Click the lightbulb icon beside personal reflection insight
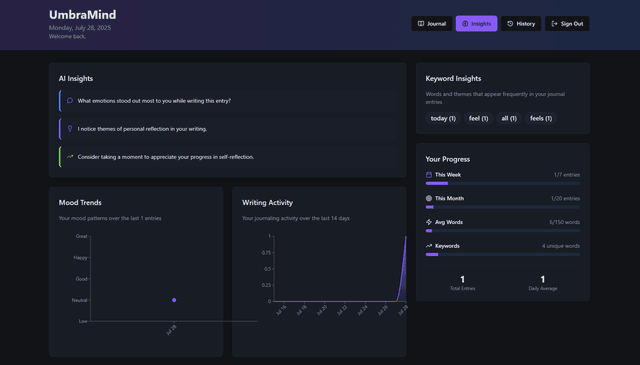 (x=70, y=129)
